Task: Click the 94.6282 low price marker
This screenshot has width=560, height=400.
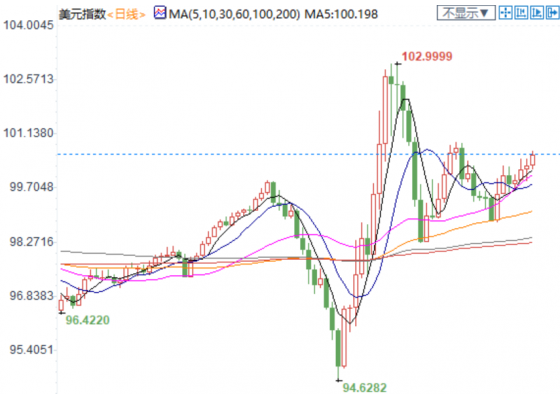Action: pyautogui.click(x=365, y=388)
